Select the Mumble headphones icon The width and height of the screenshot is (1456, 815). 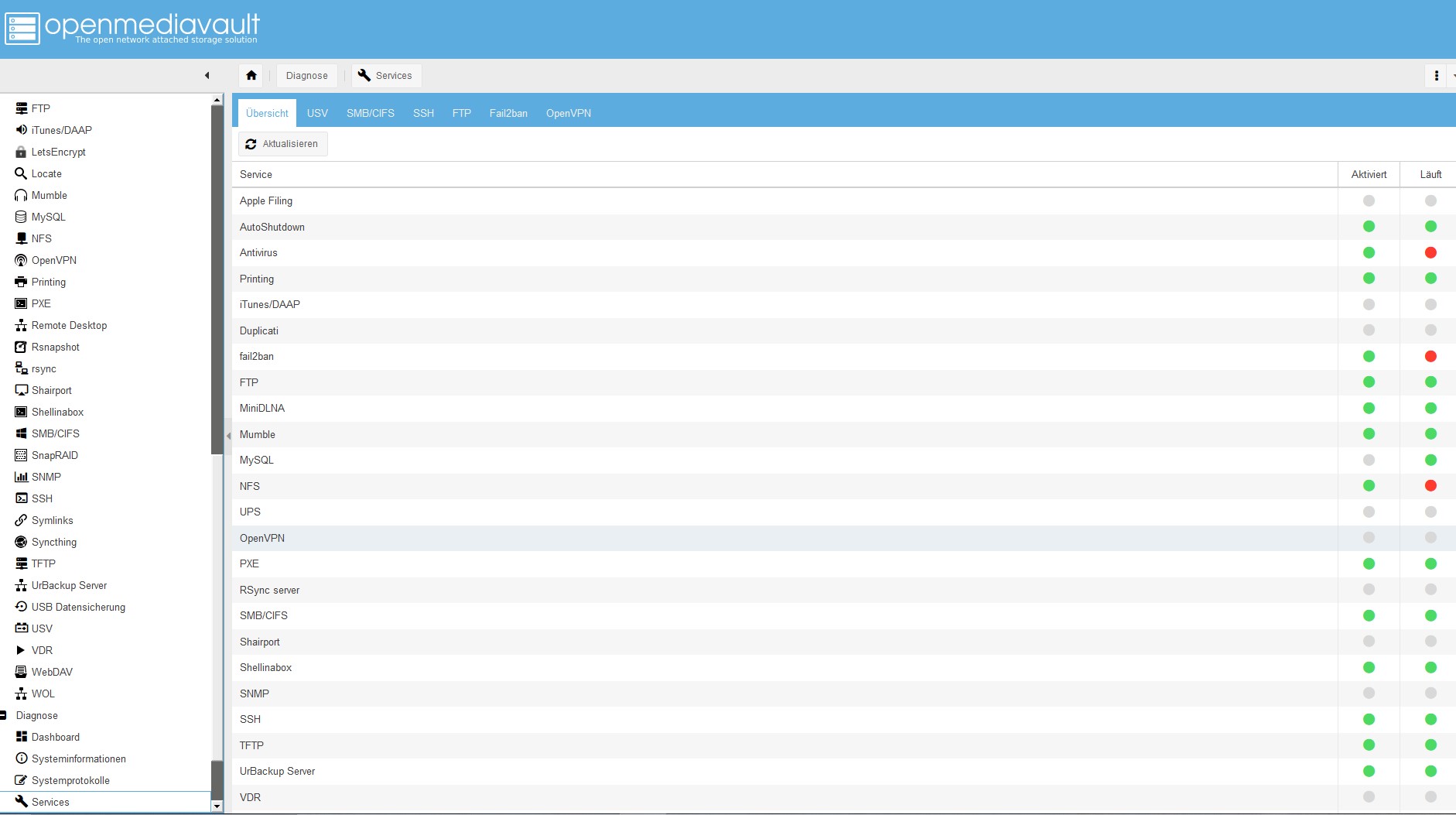[x=22, y=195]
